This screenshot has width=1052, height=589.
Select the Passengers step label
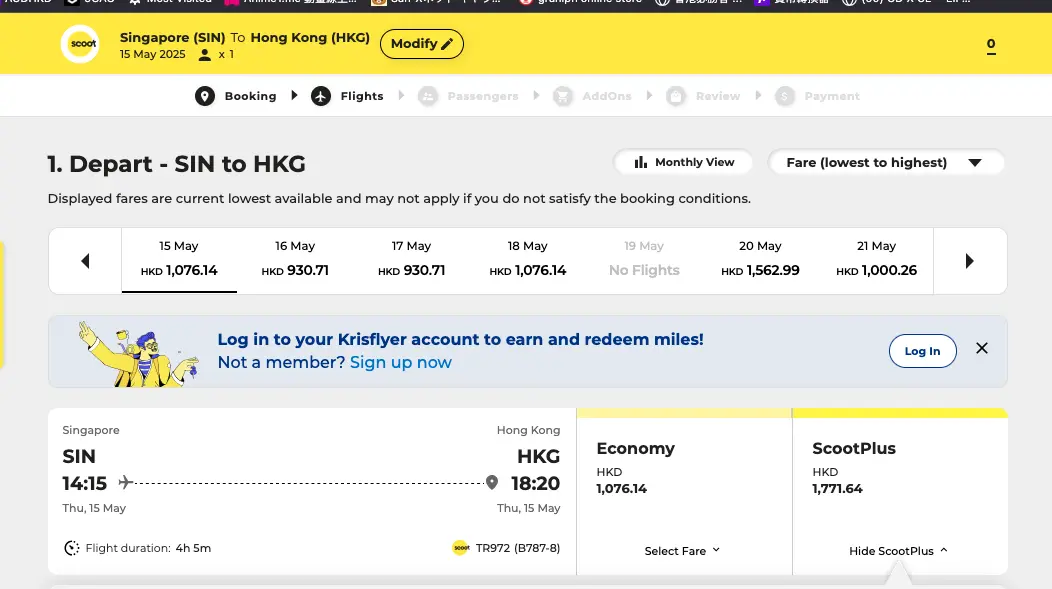point(483,96)
